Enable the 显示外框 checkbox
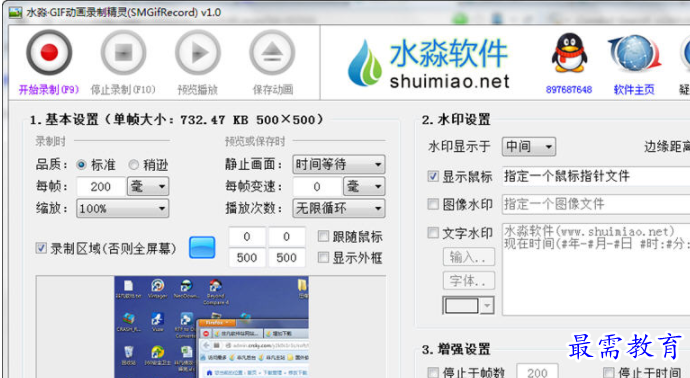Screen dimensions: 690x378 pyautogui.click(x=323, y=257)
